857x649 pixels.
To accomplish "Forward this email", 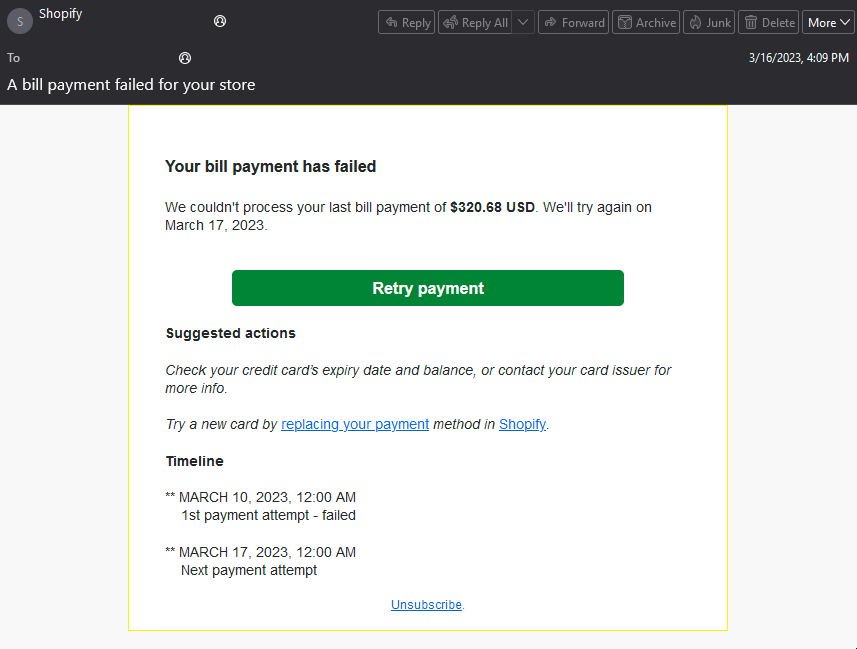I will coord(573,22).
